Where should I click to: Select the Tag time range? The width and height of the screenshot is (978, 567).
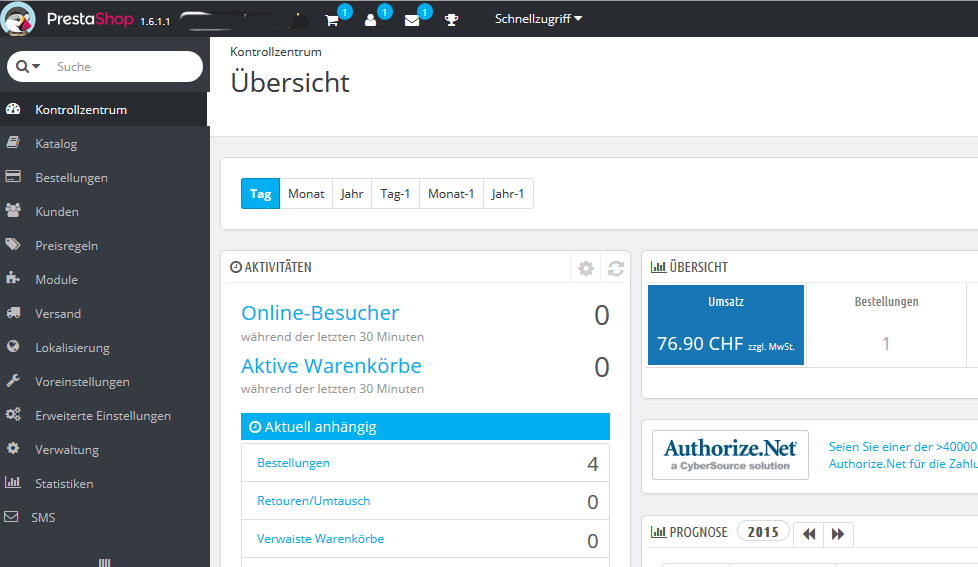pos(260,194)
